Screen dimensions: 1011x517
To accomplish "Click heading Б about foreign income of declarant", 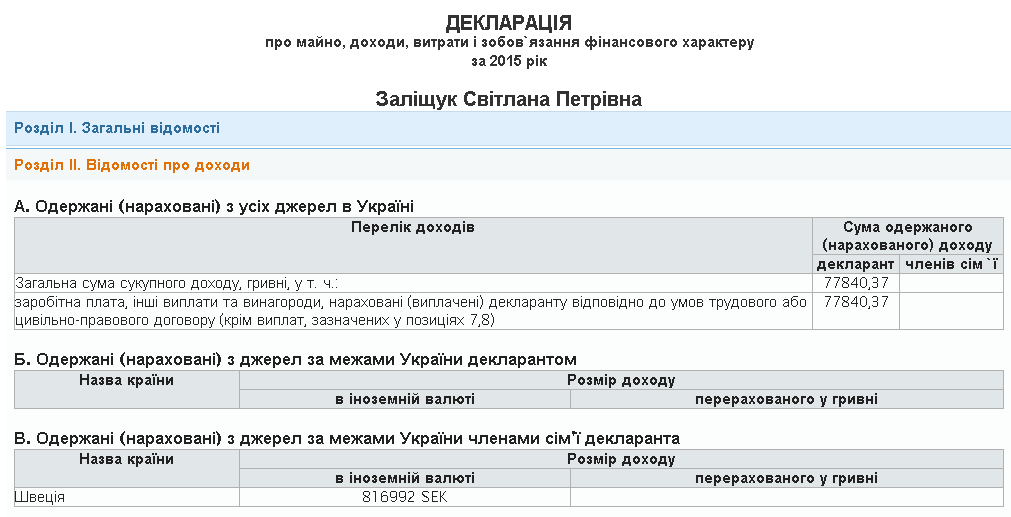I will pyautogui.click(x=295, y=359).
